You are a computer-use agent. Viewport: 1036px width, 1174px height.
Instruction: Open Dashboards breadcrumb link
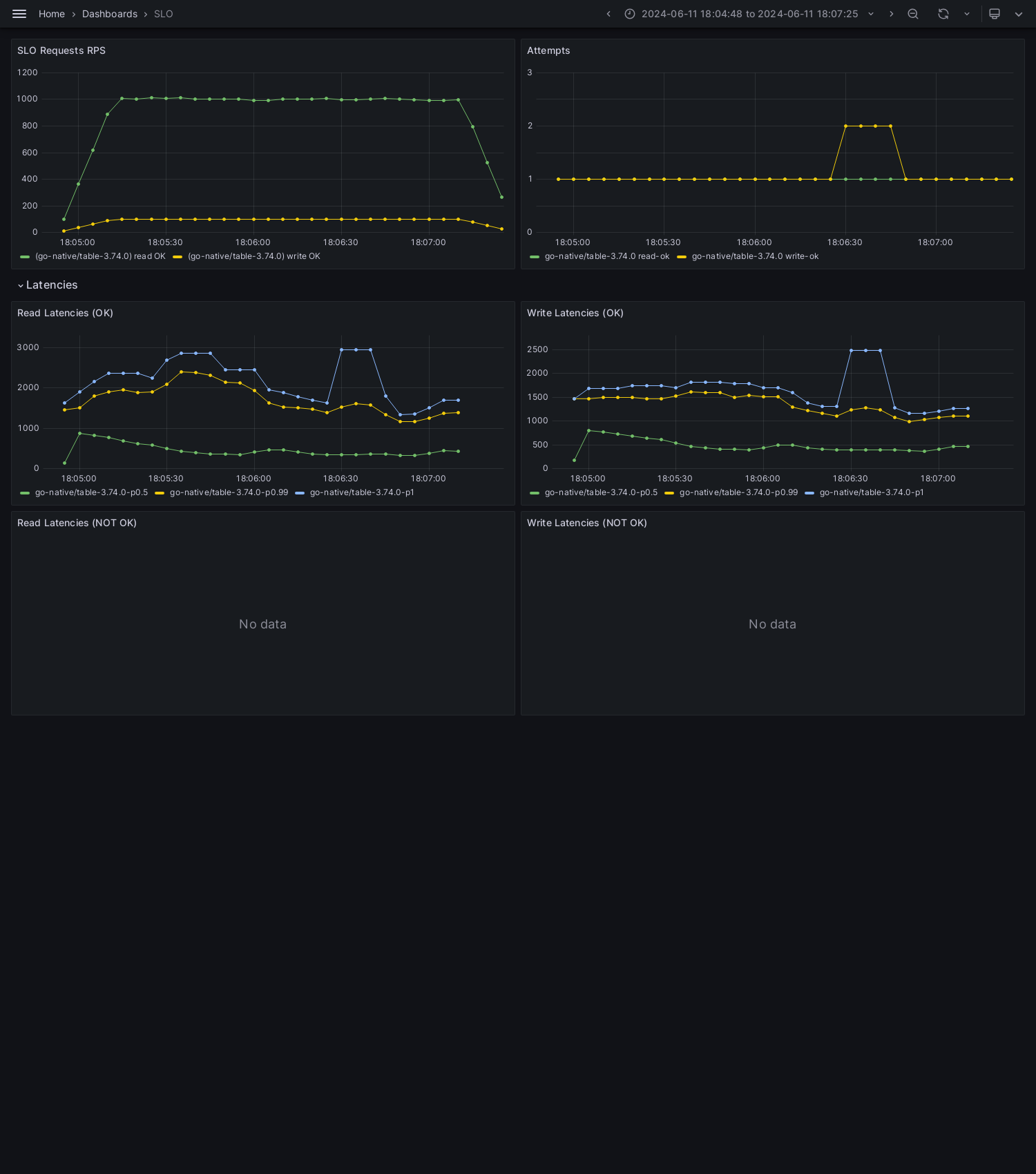(x=110, y=14)
